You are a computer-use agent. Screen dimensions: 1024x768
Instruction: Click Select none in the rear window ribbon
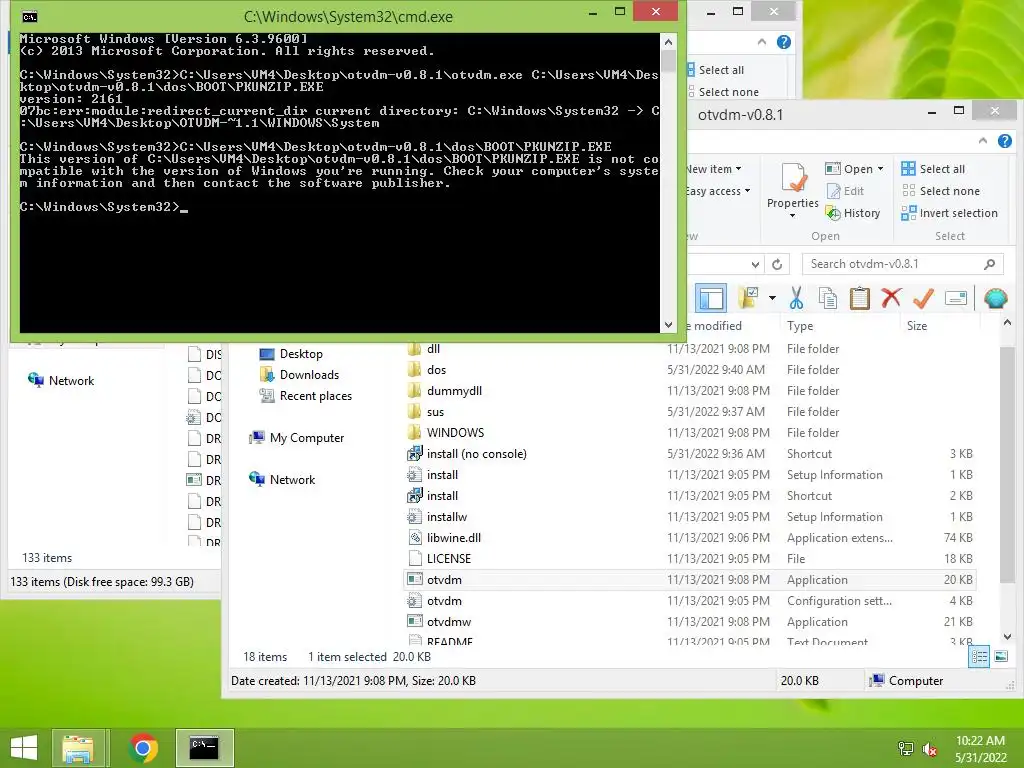coord(724,92)
